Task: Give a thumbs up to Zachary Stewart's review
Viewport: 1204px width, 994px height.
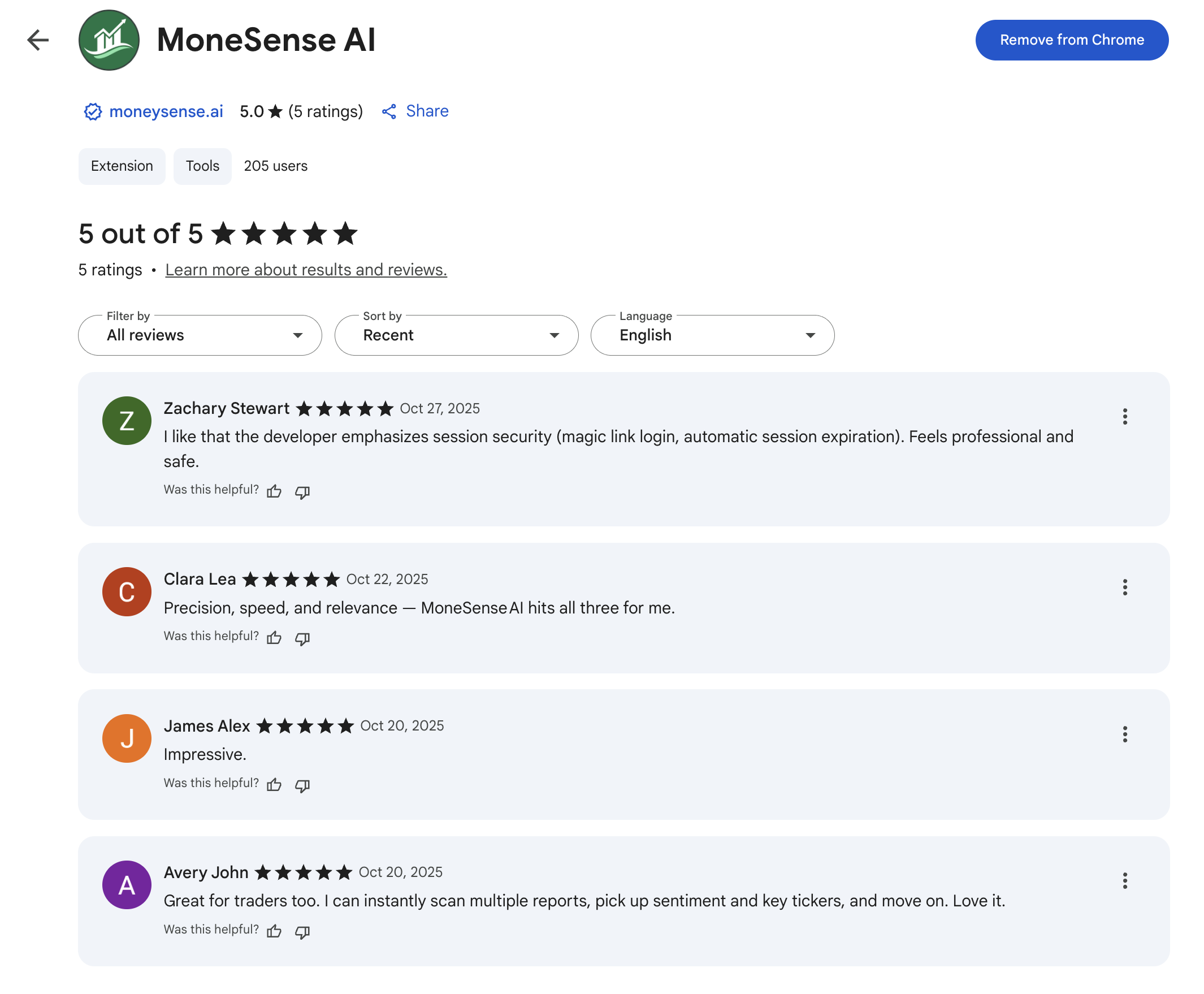Action: coord(274,491)
